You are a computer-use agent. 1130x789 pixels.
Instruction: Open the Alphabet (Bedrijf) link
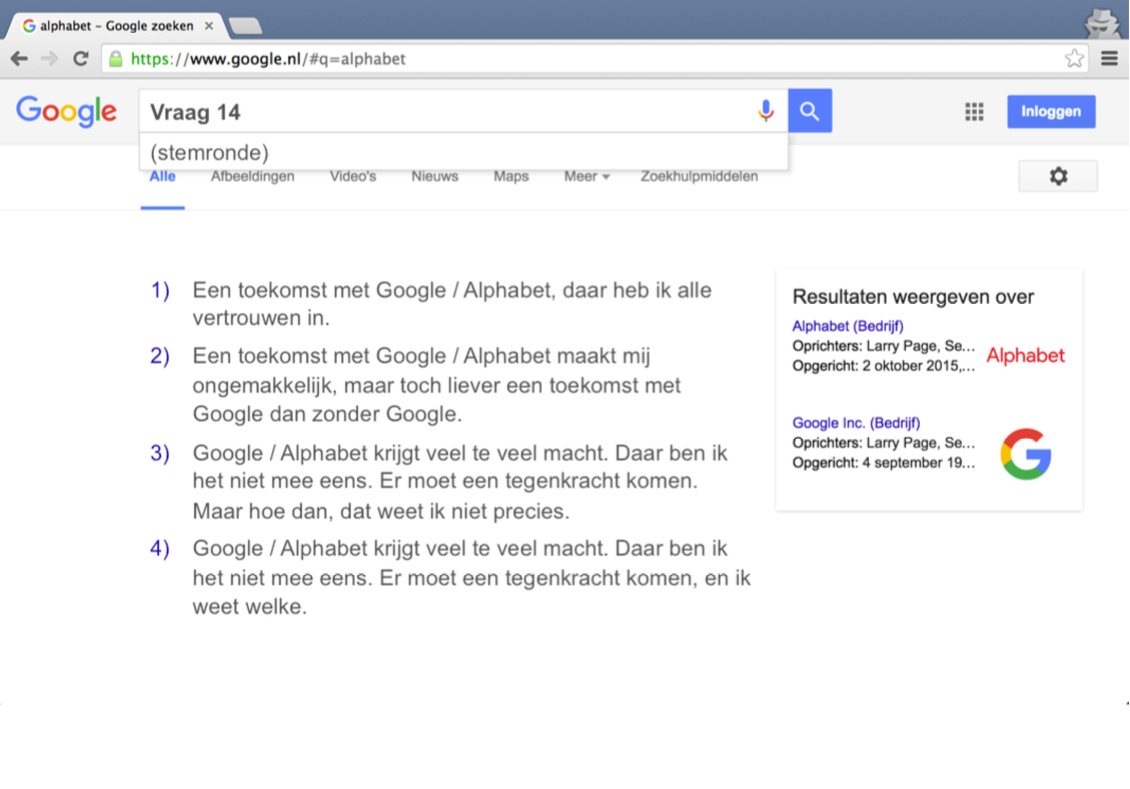pyautogui.click(x=847, y=326)
